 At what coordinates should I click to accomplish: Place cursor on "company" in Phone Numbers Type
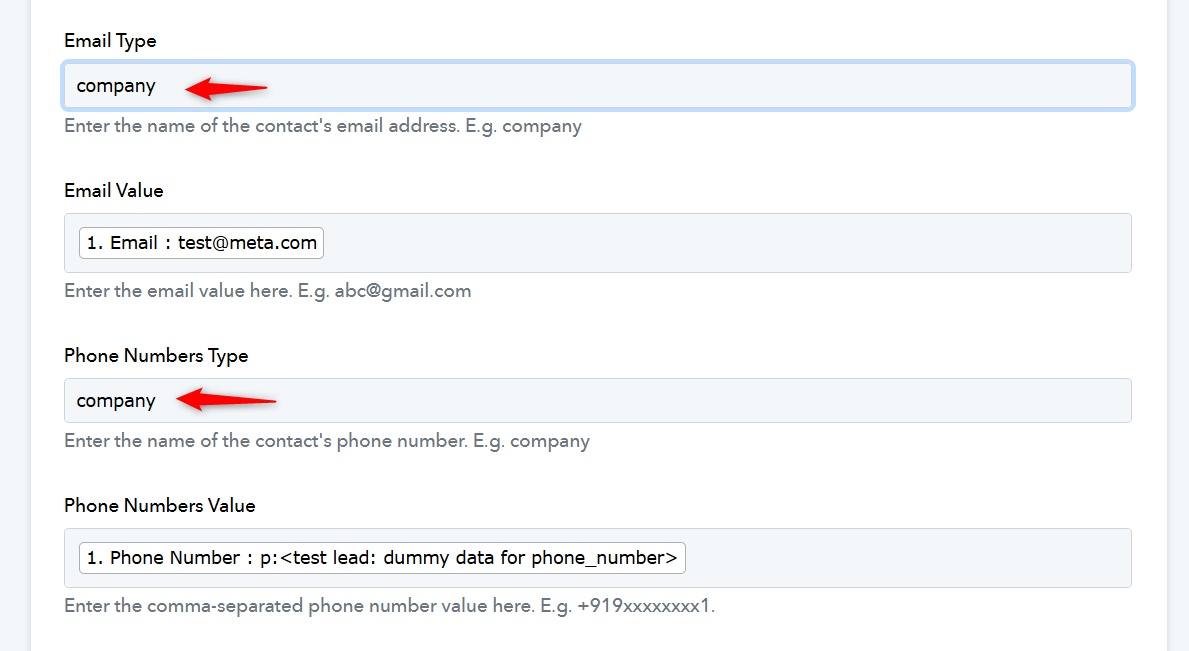tap(116, 401)
